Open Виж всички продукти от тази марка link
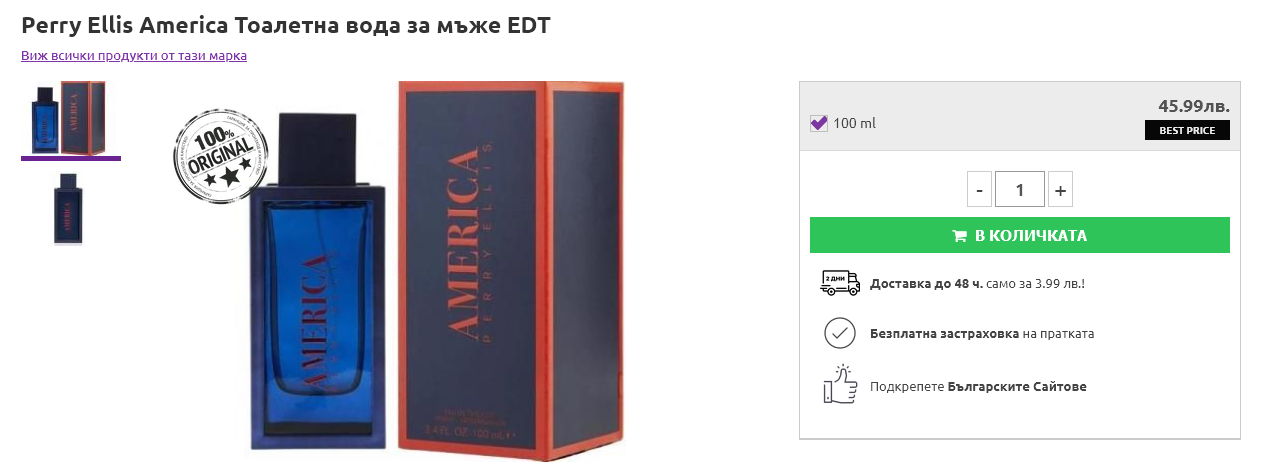This screenshot has width=1275, height=472. [134, 56]
